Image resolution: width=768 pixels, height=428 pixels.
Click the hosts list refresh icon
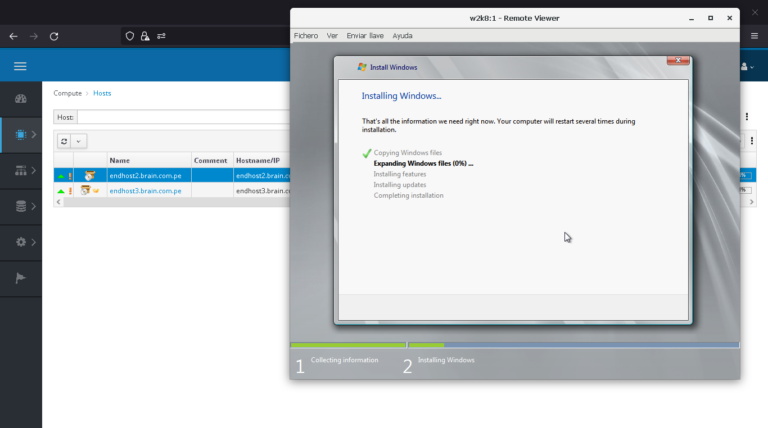[64, 142]
